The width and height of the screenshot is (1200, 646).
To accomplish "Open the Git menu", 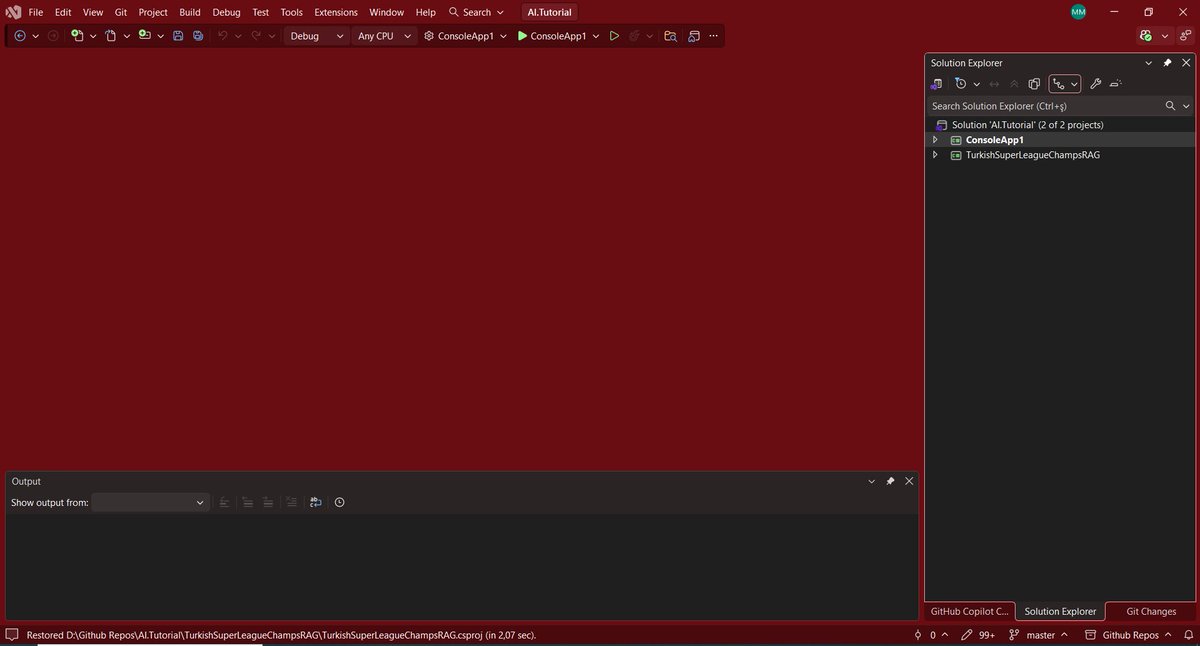I will (x=119, y=12).
